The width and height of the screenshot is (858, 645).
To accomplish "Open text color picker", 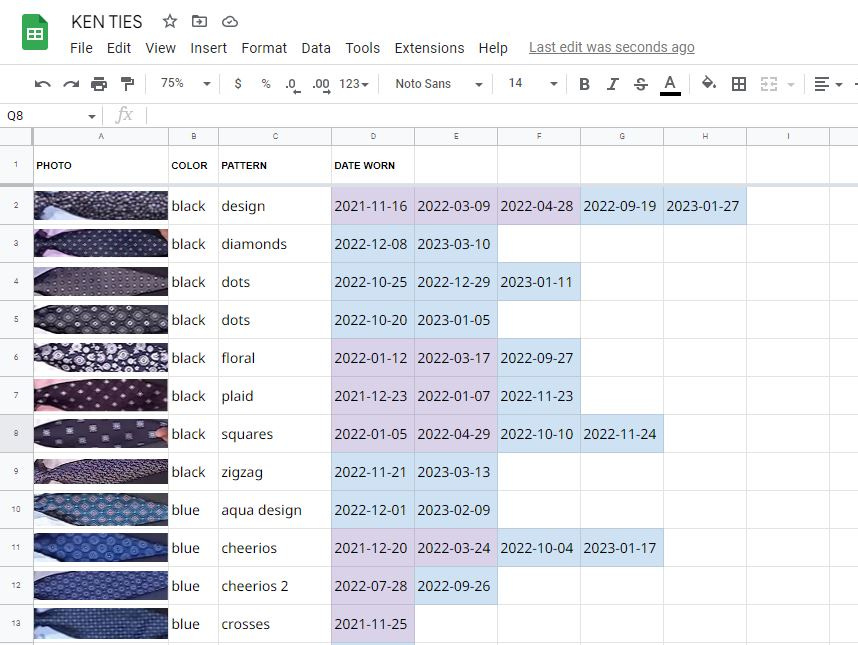I will (670, 85).
